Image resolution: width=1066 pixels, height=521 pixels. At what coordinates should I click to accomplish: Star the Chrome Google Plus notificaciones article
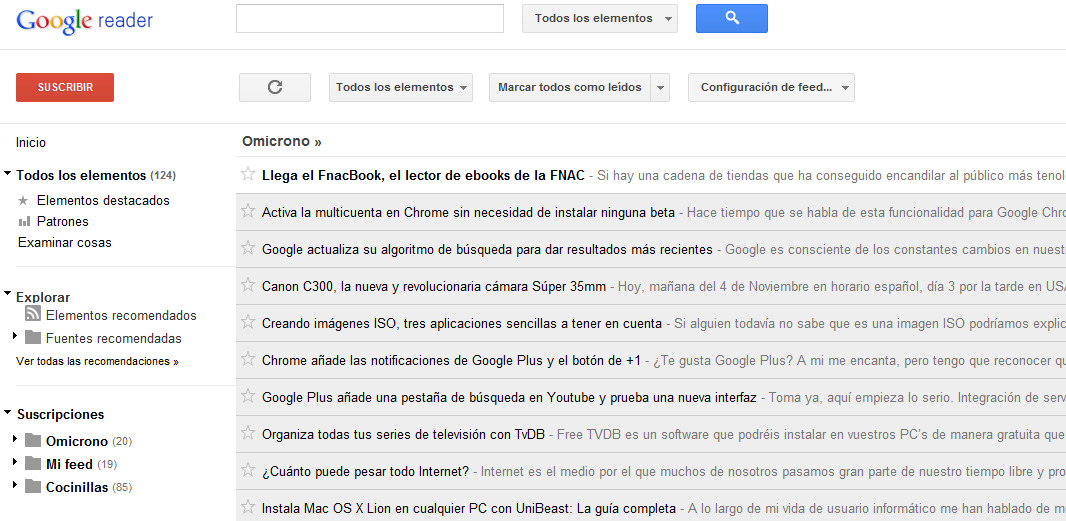tap(248, 358)
